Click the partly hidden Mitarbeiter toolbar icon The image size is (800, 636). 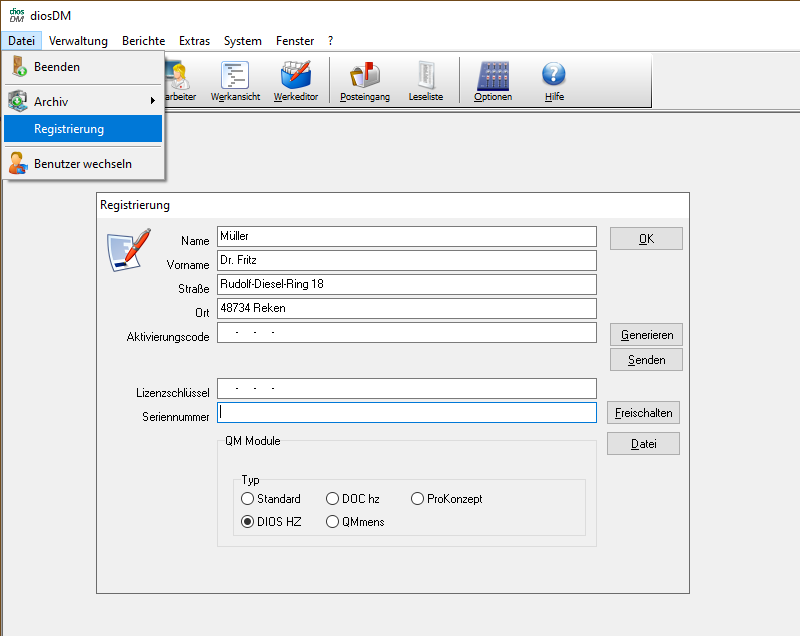pos(181,80)
